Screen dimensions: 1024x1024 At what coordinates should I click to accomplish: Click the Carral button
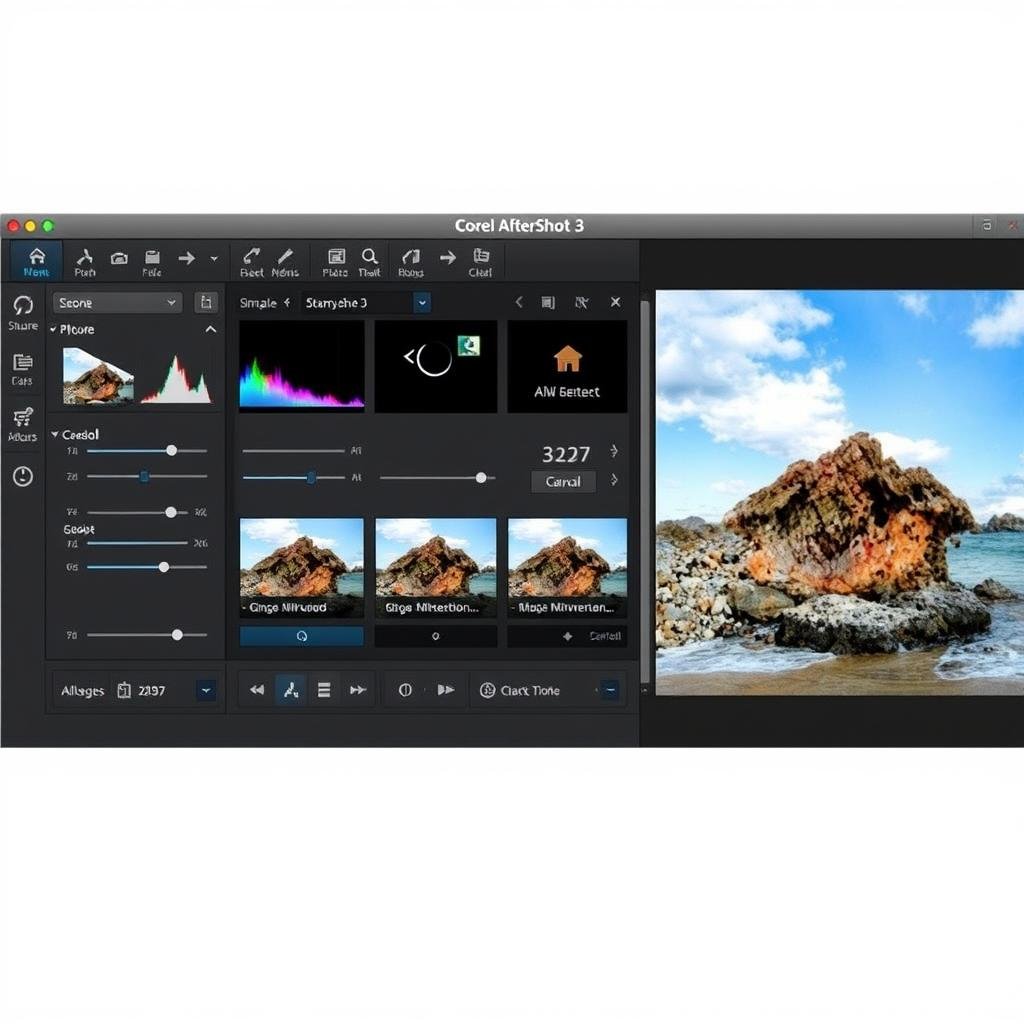click(x=563, y=482)
